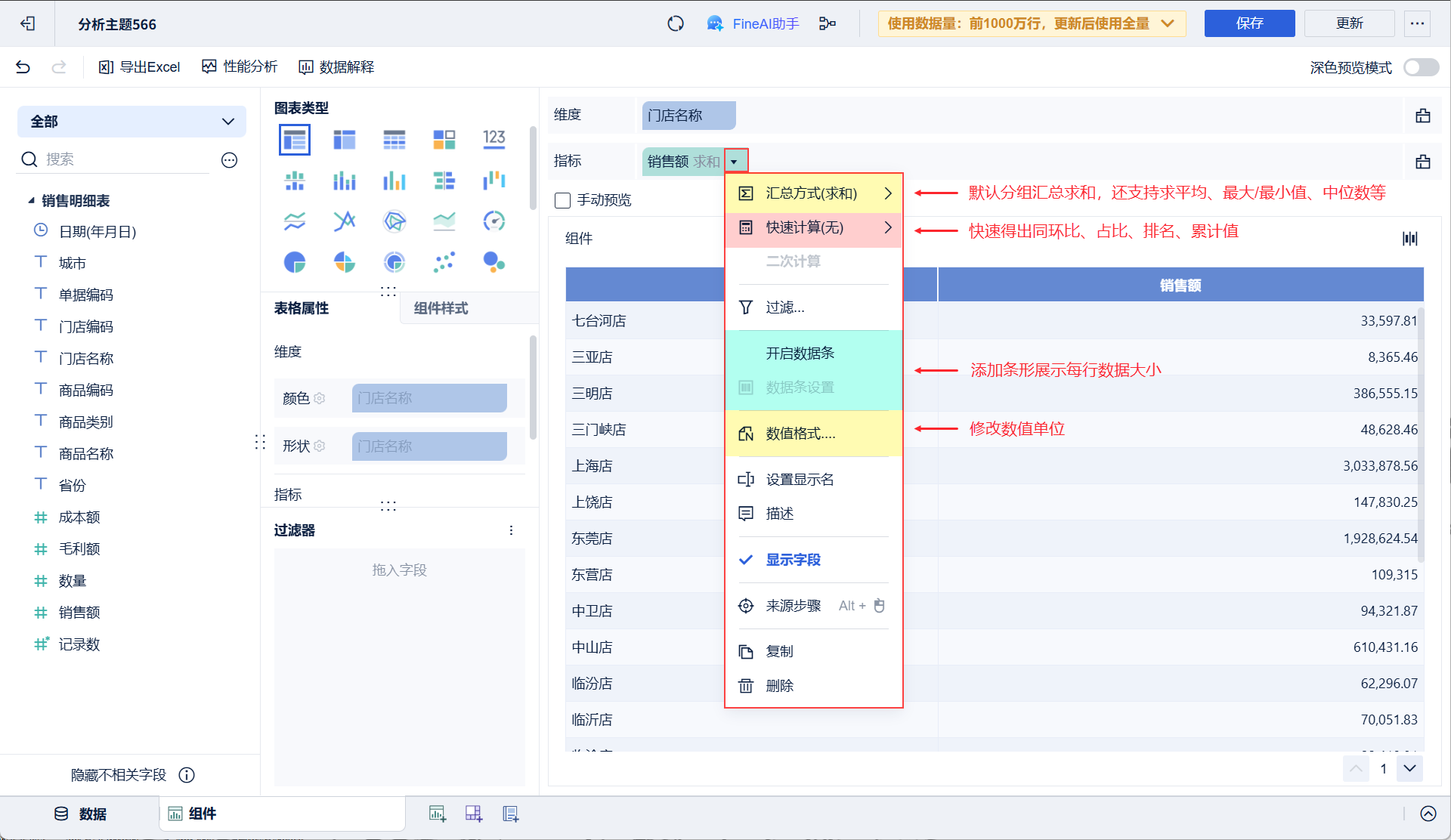
Task: Click the refresh circle icon in header
Action: tap(676, 23)
